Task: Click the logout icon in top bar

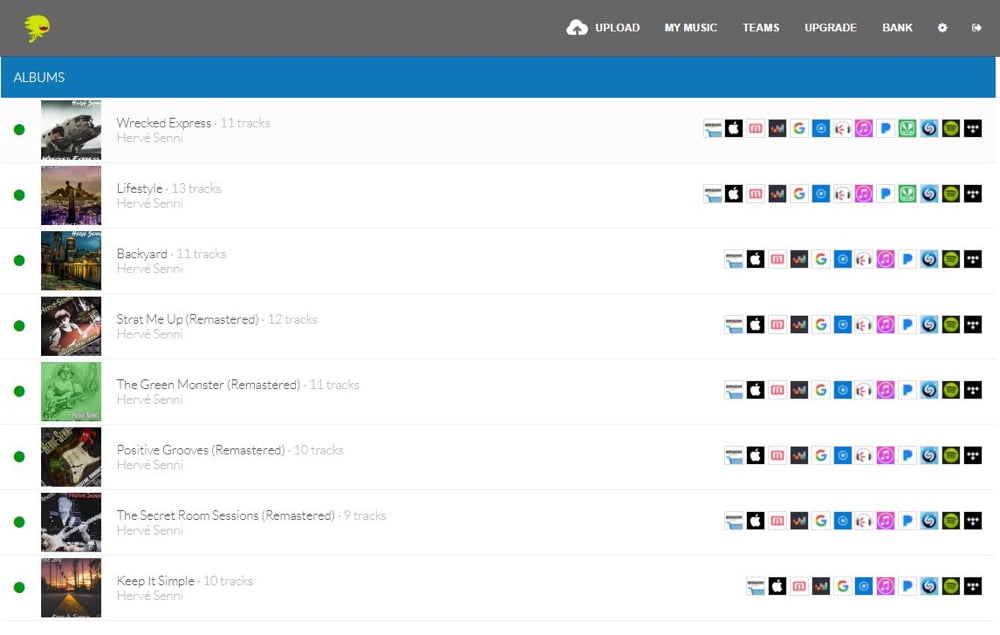Action: pyautogui.click(x=976, y=28)
